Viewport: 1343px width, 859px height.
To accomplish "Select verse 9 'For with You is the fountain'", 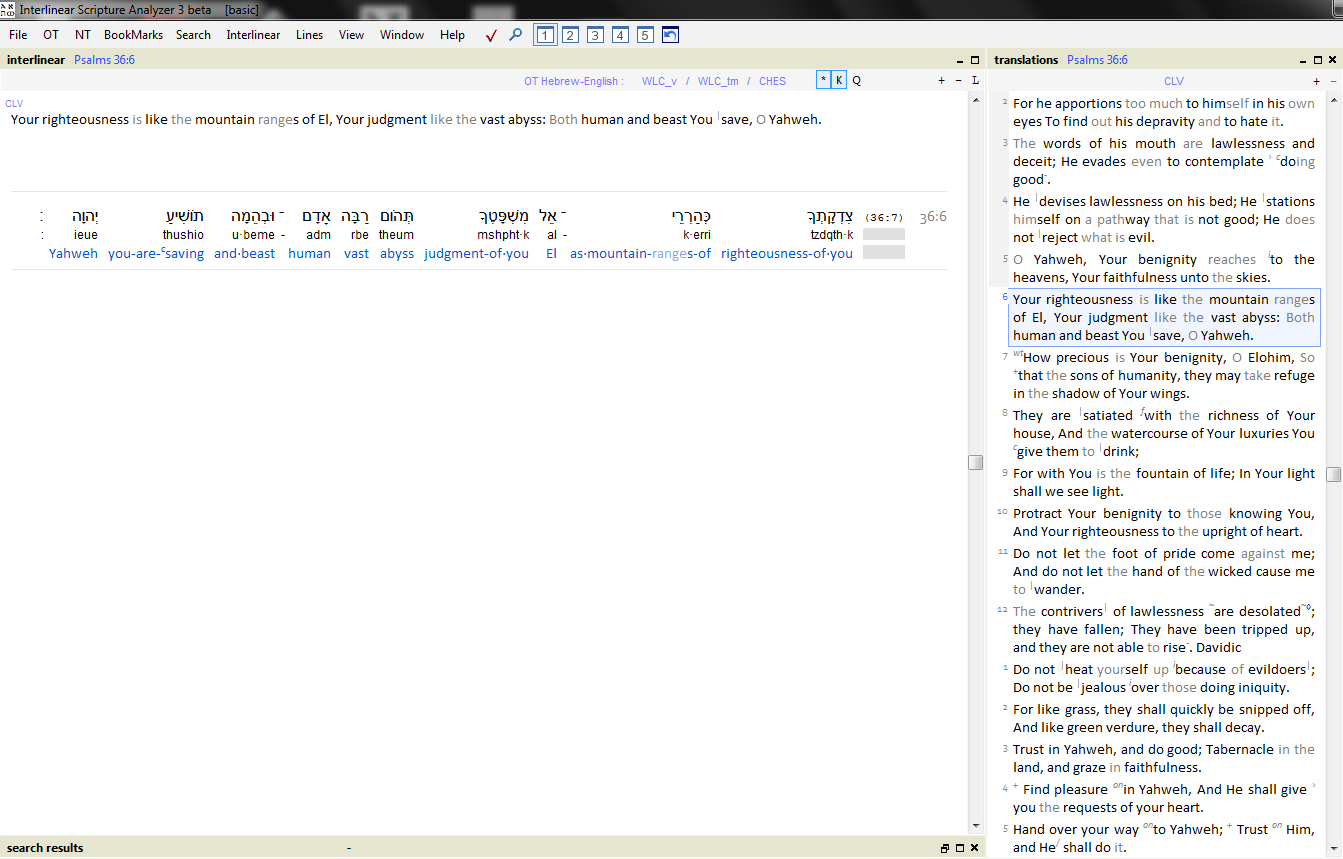I will coord(1163,482).
